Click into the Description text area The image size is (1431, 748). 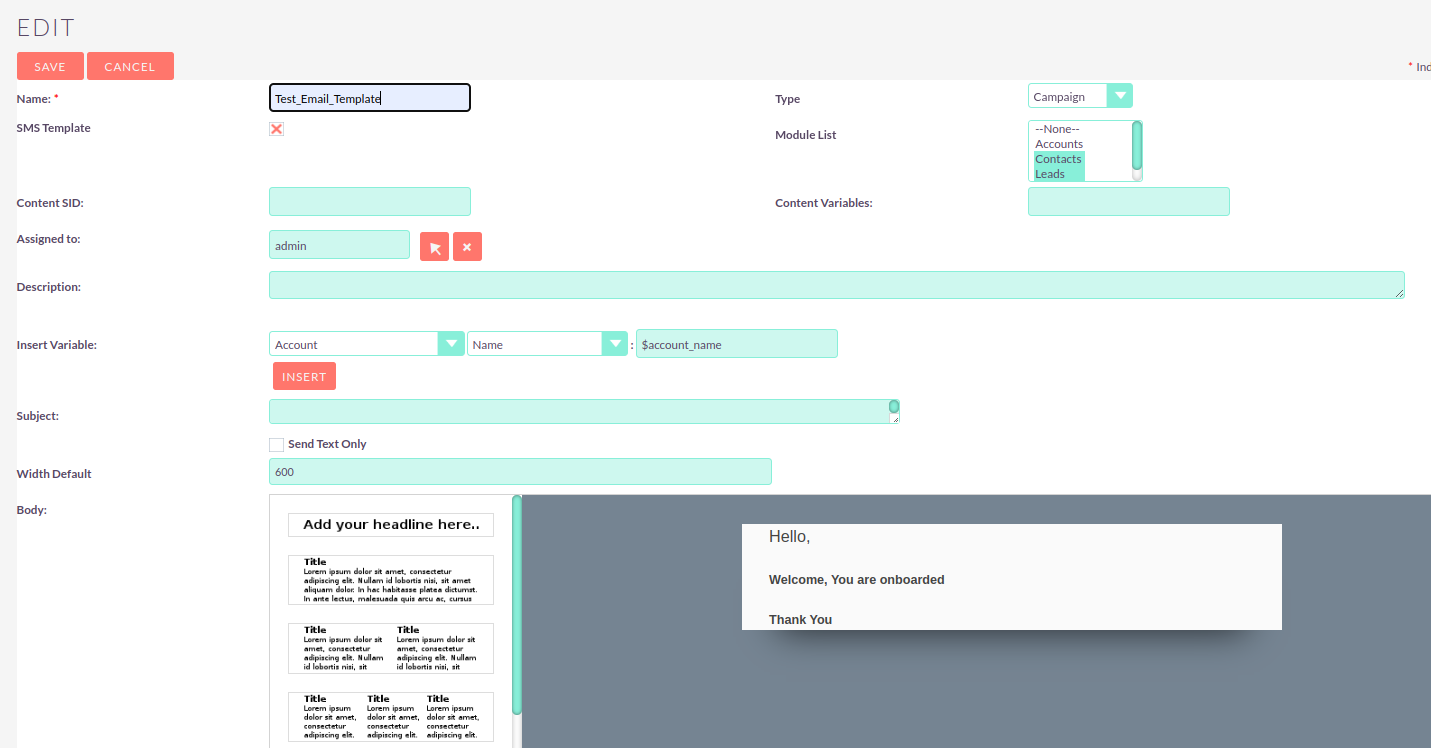coord(837,285)
